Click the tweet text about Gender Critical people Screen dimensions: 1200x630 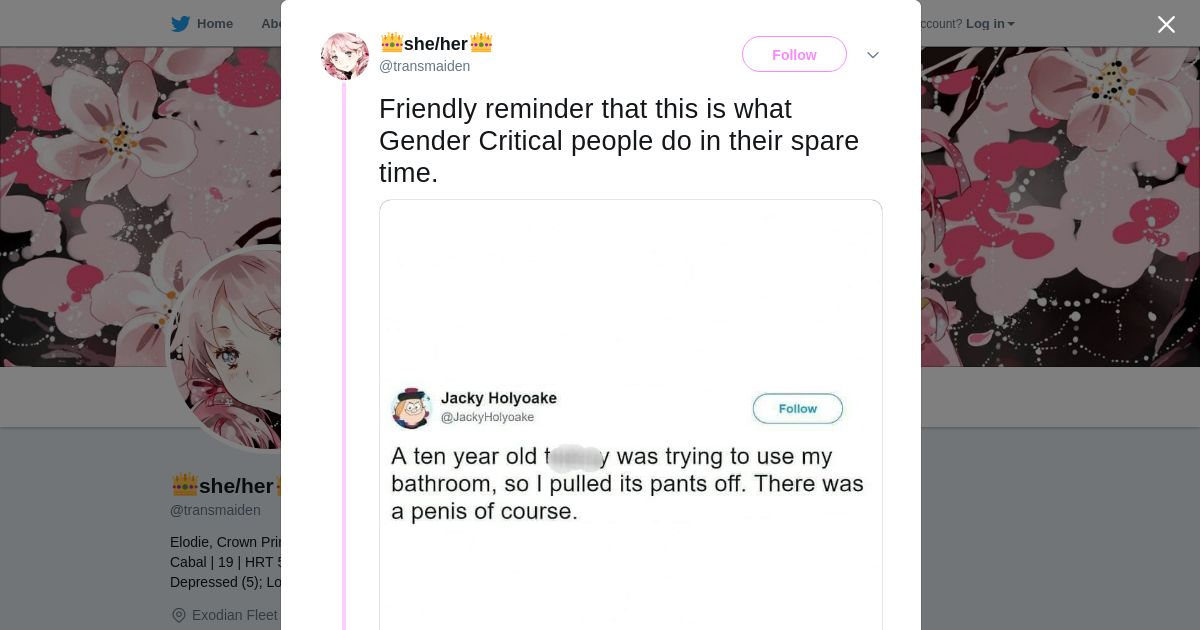tap(618, 141)
